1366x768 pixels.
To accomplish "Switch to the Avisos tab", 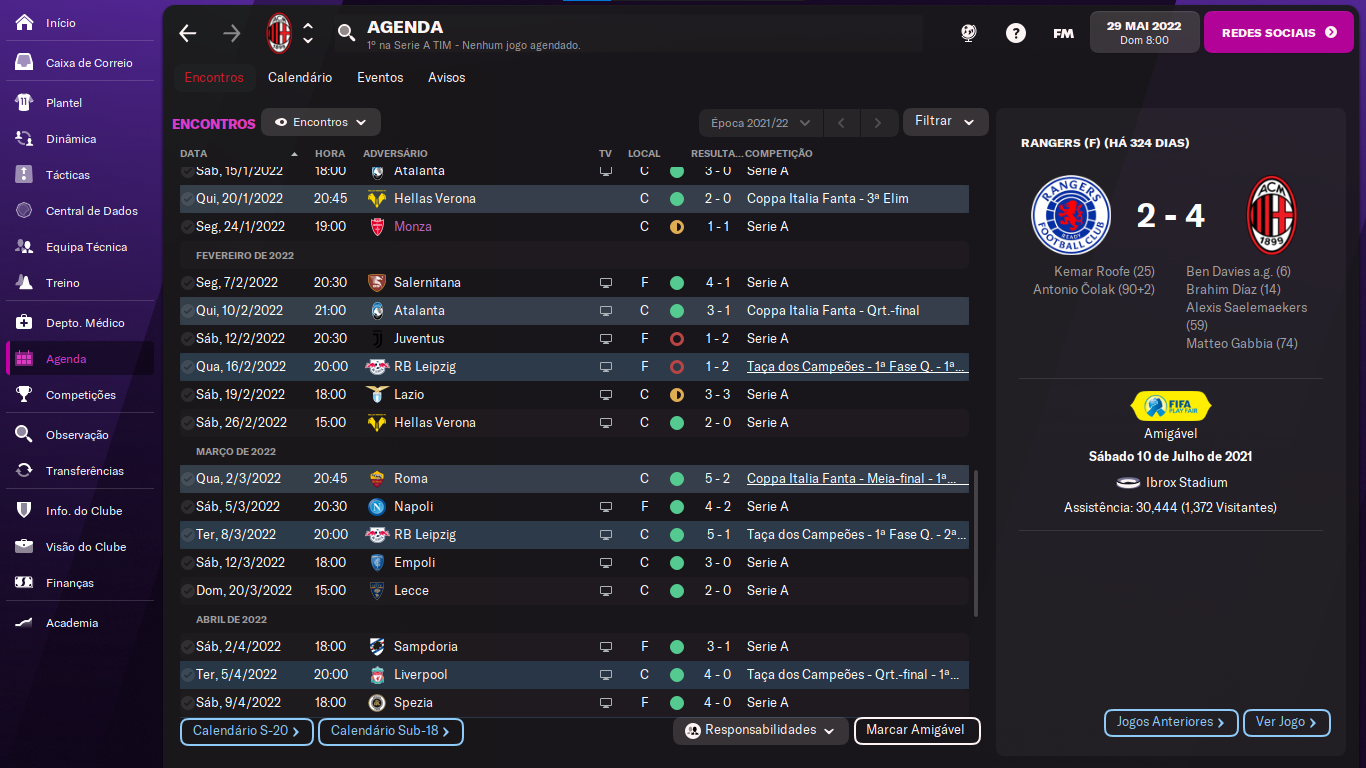I will (446, 77).
